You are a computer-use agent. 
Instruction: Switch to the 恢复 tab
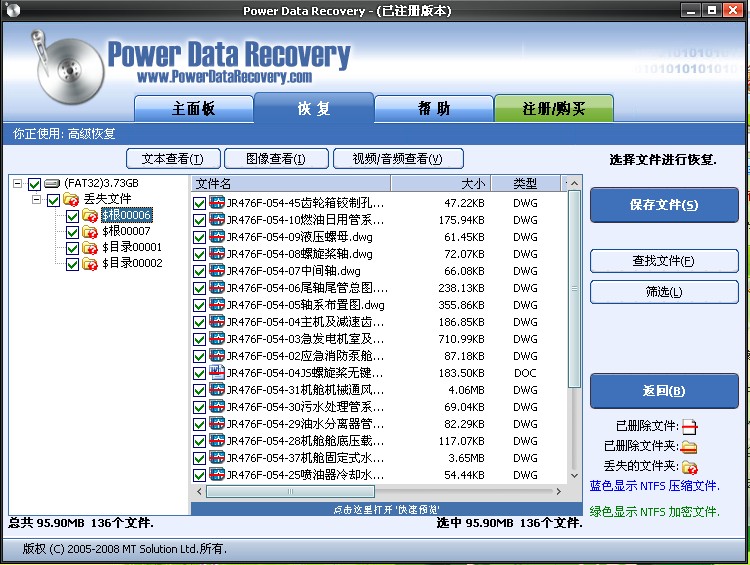pos(314,108)
